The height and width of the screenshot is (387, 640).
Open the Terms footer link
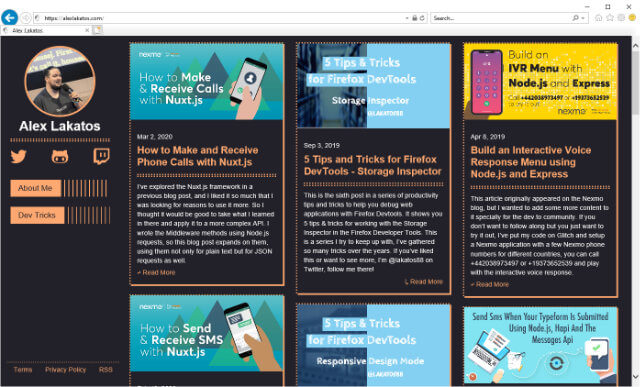pos(23,369)
